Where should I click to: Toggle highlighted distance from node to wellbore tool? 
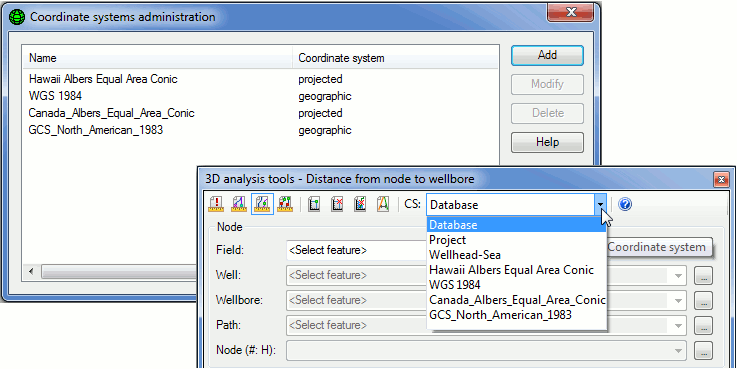click(262, 204)
